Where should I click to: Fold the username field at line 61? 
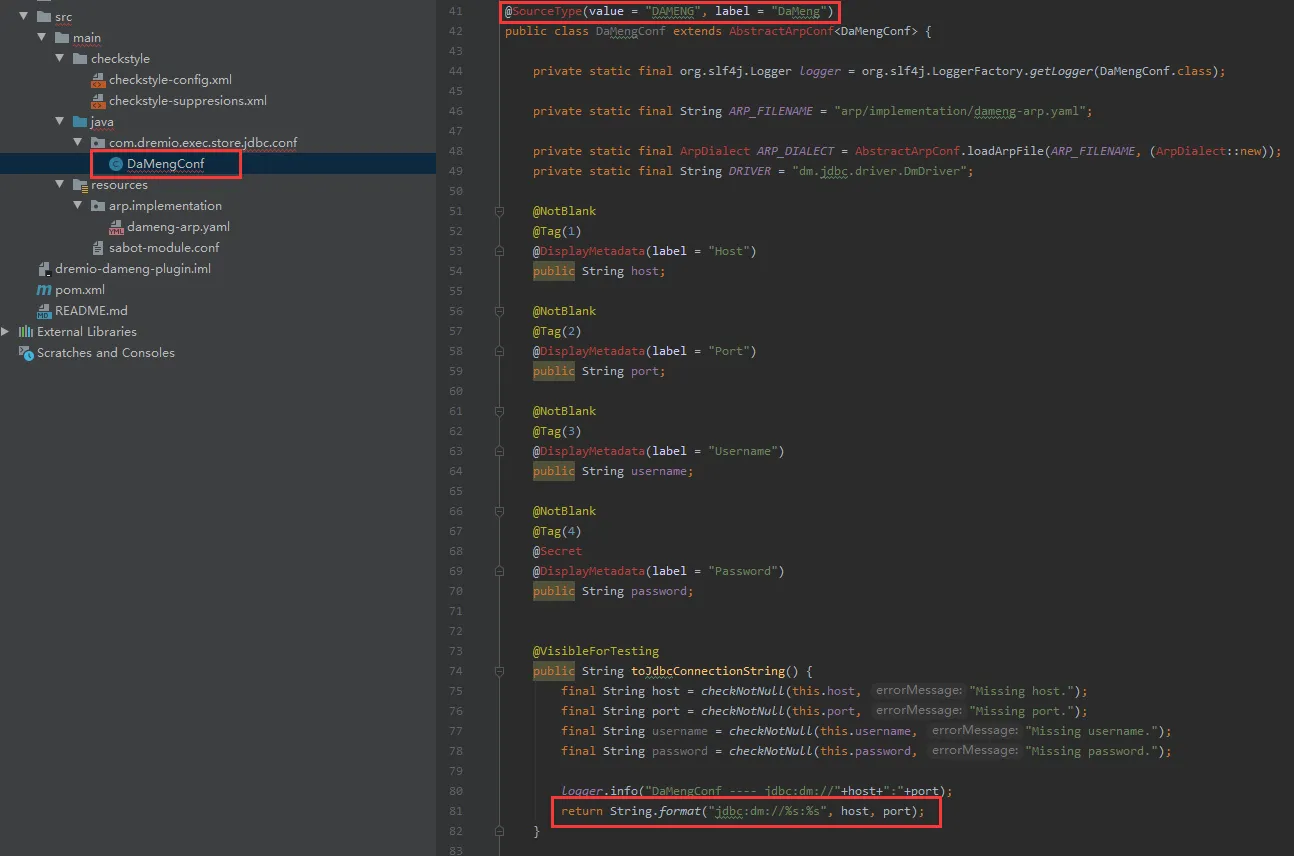tap(498, 411)
